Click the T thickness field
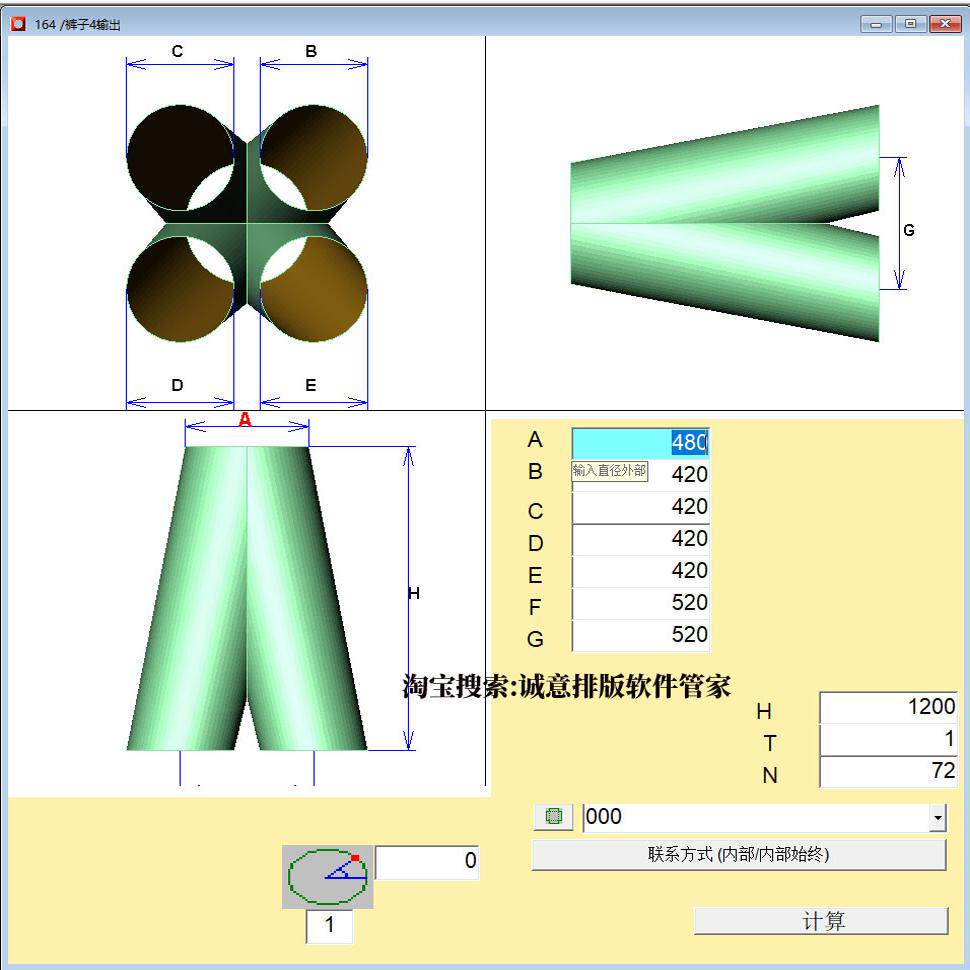Image resolution: width=970 pixels, height=970 pixels. point(888,739)
